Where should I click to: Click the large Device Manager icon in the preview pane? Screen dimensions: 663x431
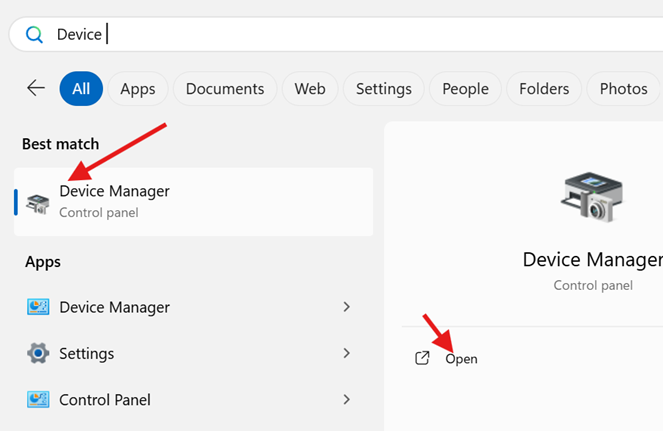pyautogui.click(x=591, y=194)
